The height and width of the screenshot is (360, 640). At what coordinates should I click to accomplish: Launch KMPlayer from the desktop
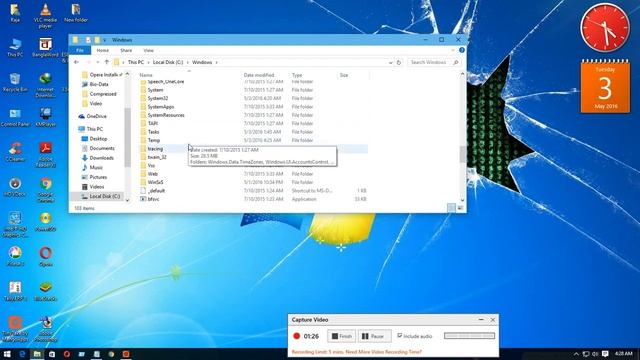[45, 118]
